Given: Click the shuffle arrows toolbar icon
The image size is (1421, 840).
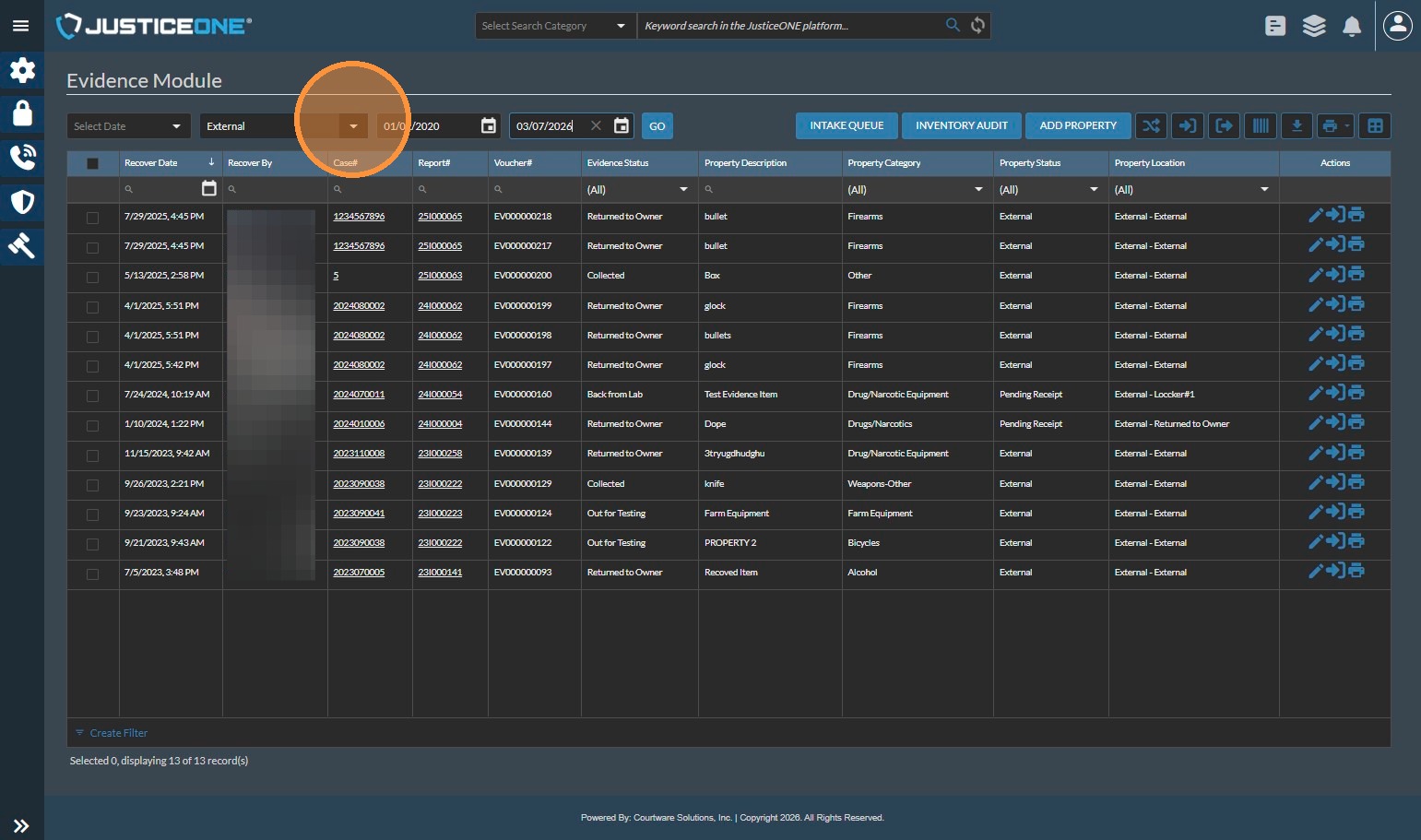Looking at the screenshot, I should tap(1151, 126).
